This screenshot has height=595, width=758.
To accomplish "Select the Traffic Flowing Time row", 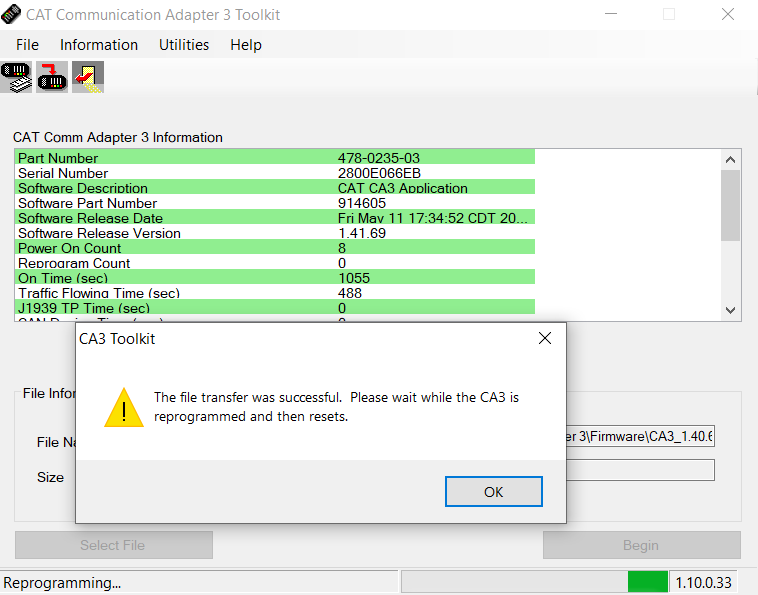I will (x=275, y=292).
